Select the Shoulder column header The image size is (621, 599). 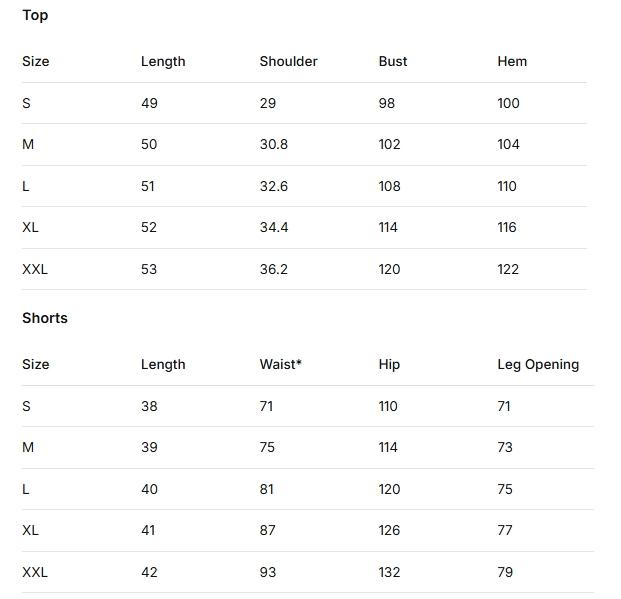pos(288,61)
